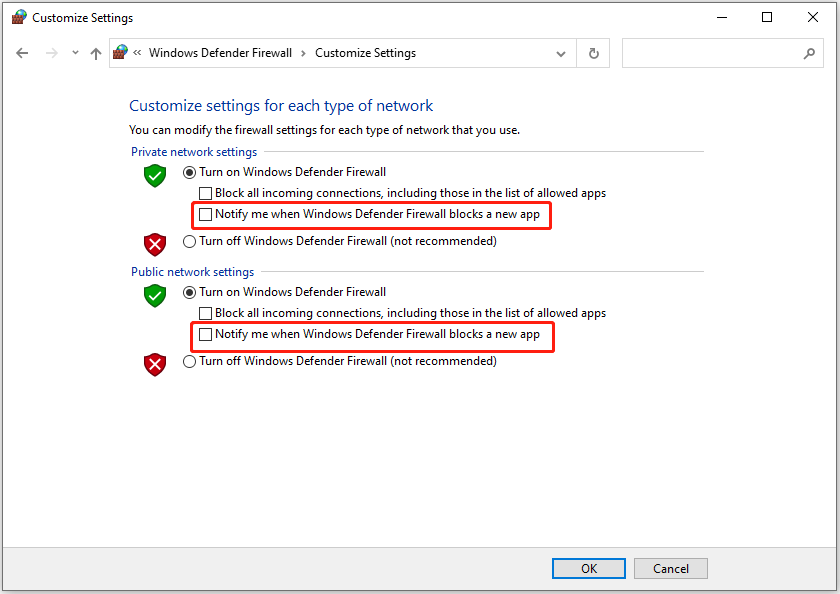
Task: Focus the Control Panel search box
Action: click(x=723, y=53)
